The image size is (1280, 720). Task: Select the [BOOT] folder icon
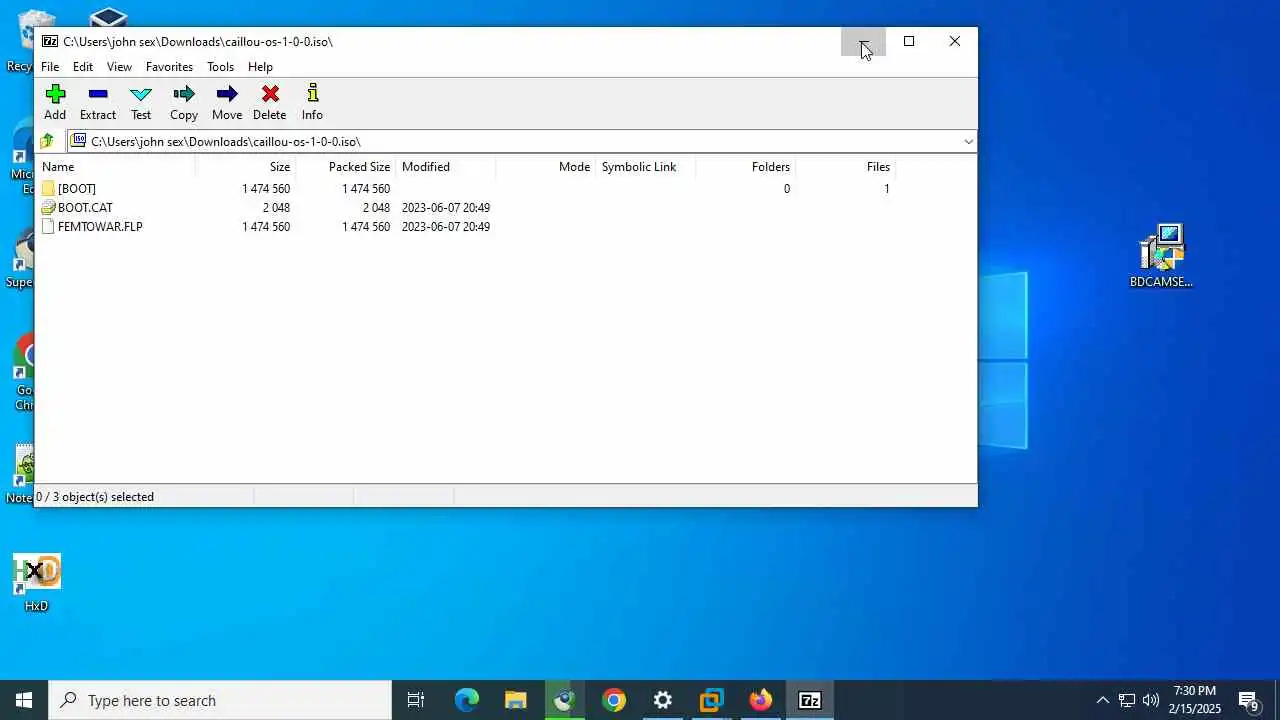click(48, 188)
